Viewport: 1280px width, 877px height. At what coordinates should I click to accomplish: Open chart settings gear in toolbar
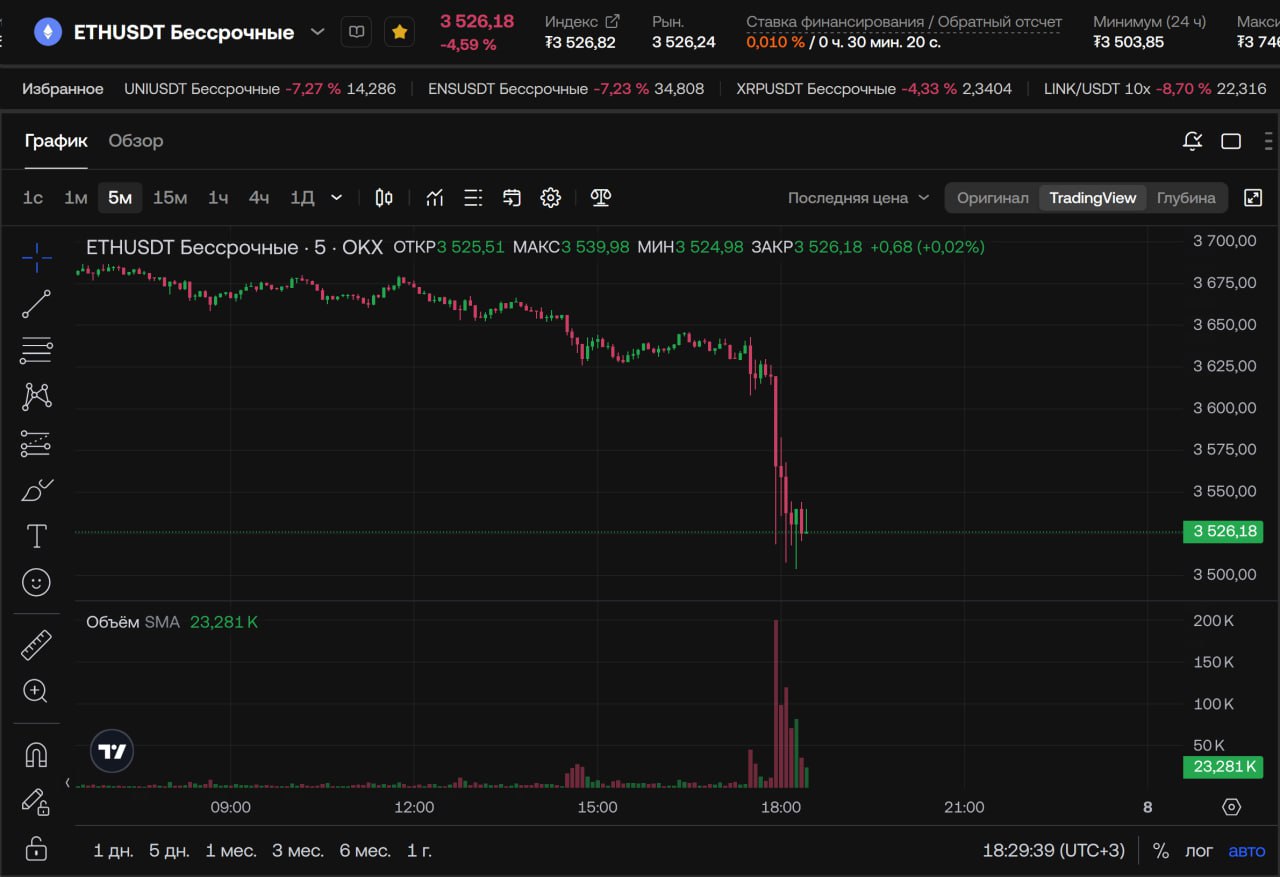pyautogui.click(x=551, y=198)
